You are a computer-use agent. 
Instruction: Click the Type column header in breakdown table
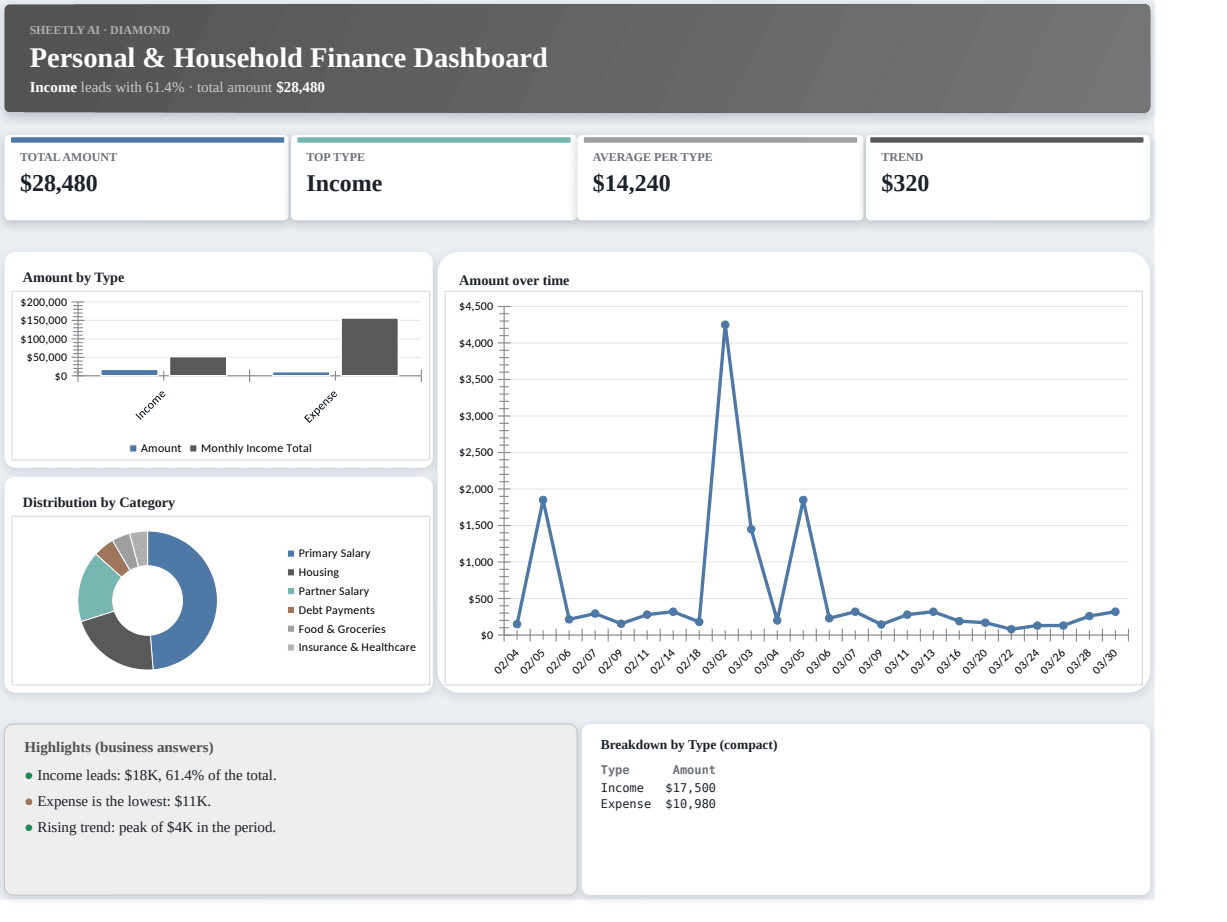coord(615,770)
